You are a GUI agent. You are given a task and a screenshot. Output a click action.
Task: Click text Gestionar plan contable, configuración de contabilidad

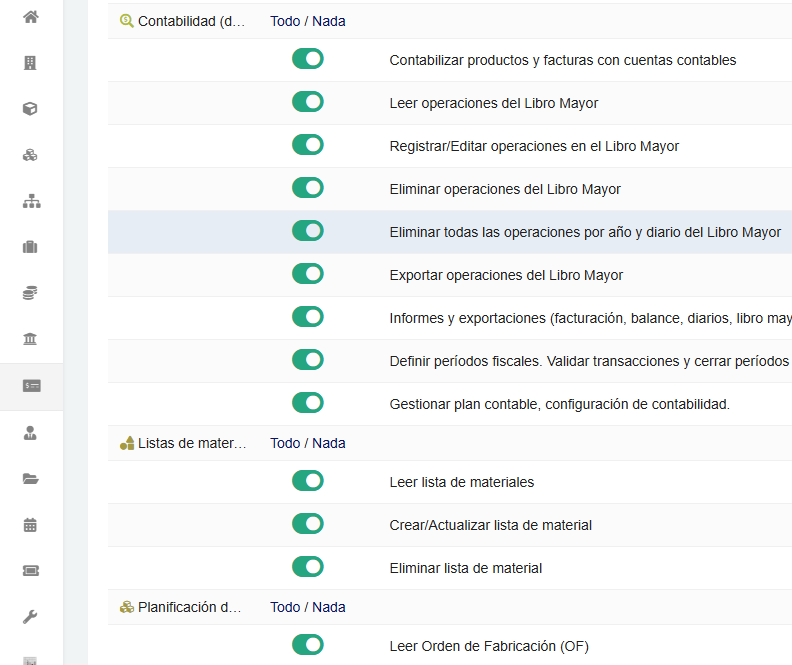coord(560,404)
